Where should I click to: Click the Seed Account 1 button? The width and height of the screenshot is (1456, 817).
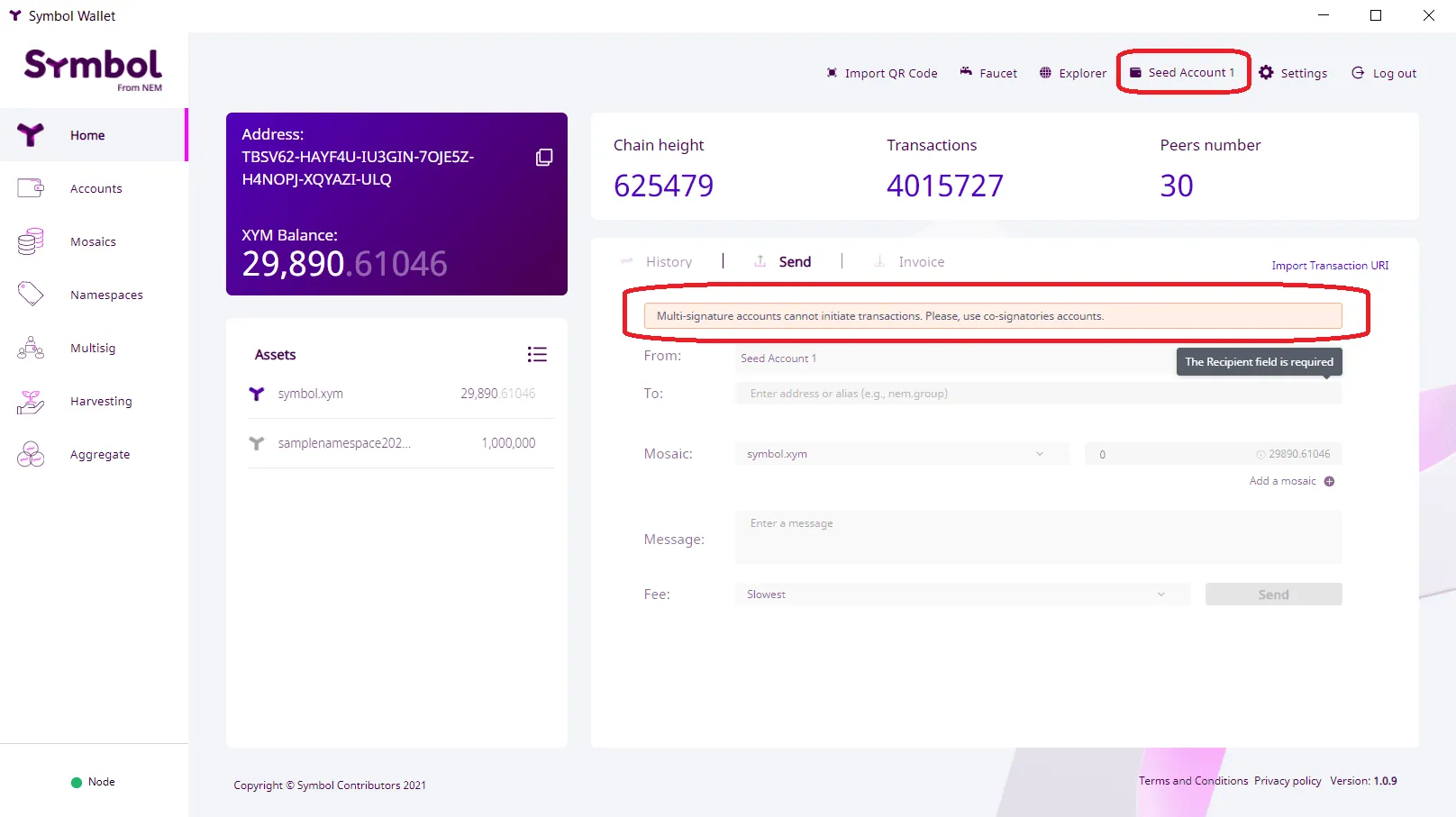coord(1183,72)
